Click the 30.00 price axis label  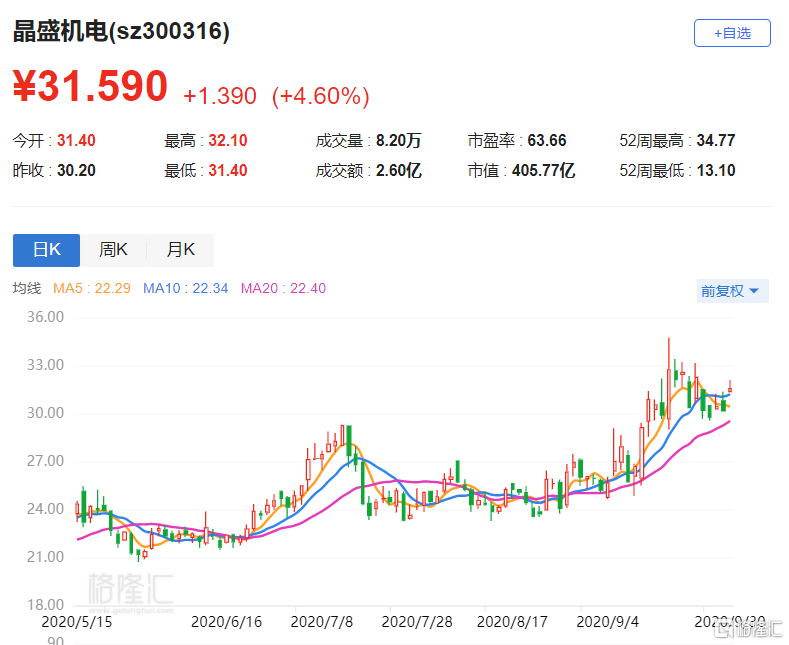tap(45, 413)
